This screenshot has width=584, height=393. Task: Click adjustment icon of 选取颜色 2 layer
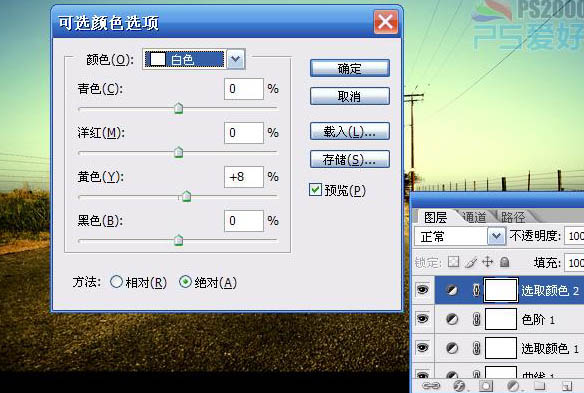[x=452, y=290]
